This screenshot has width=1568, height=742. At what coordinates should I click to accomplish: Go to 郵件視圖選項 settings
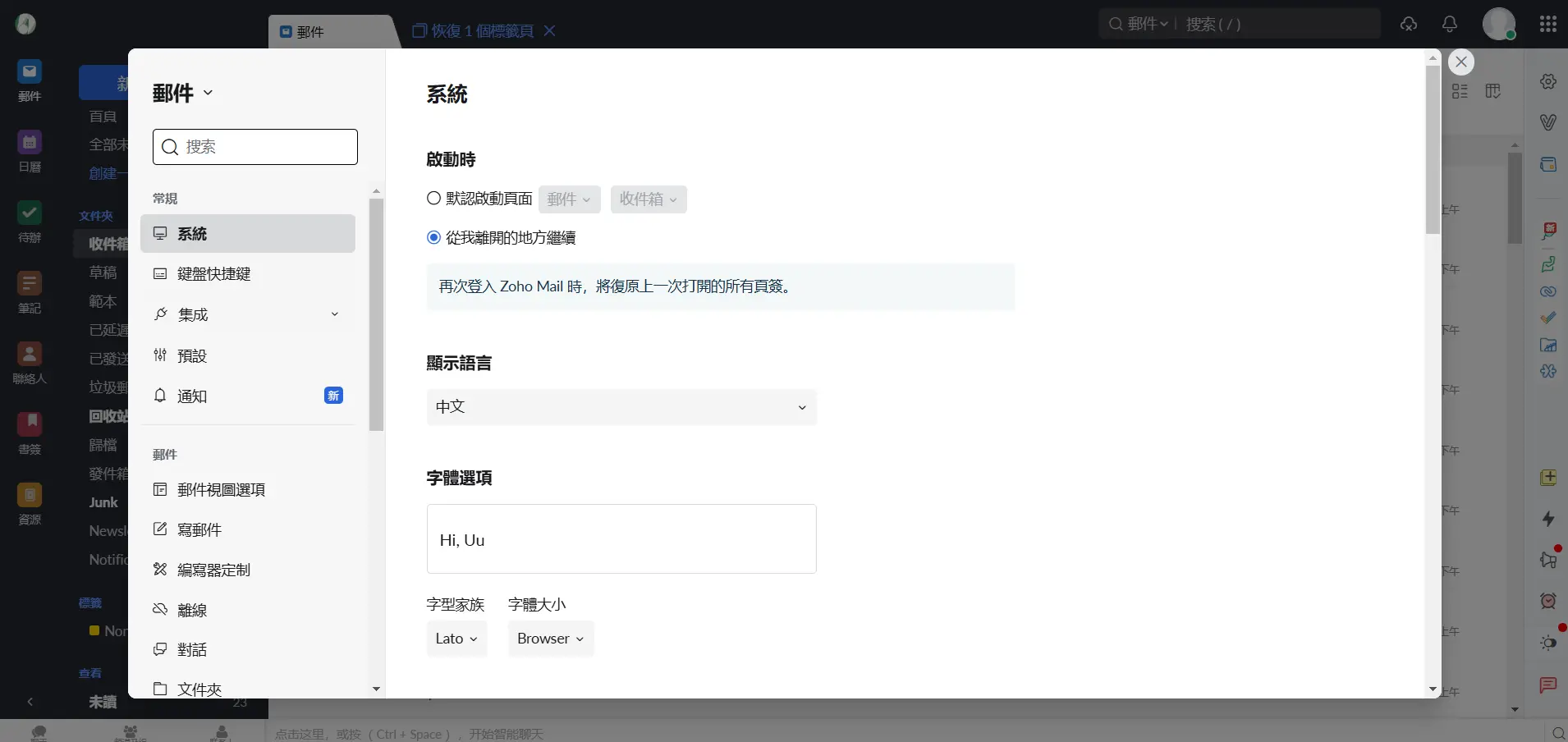(x=221, y=490)
